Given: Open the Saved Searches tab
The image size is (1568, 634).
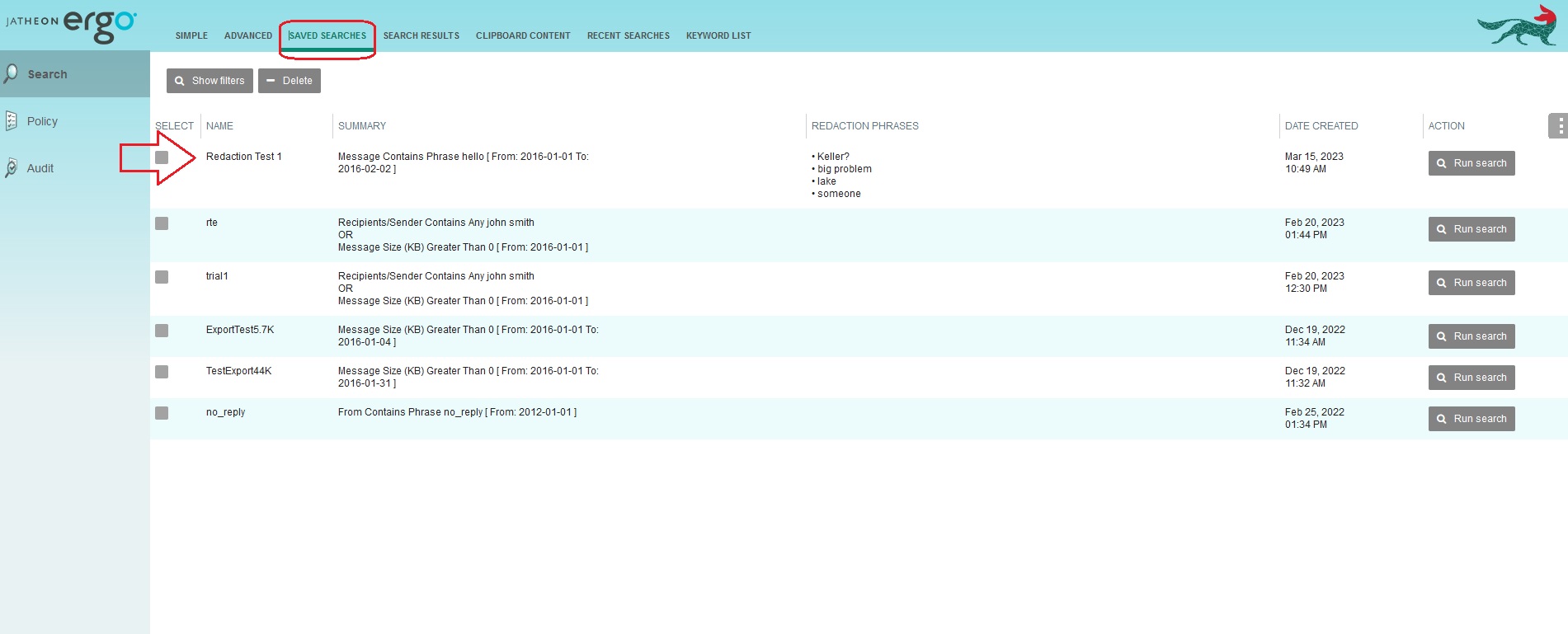Looking at the screenshot, I should point(327,35).
